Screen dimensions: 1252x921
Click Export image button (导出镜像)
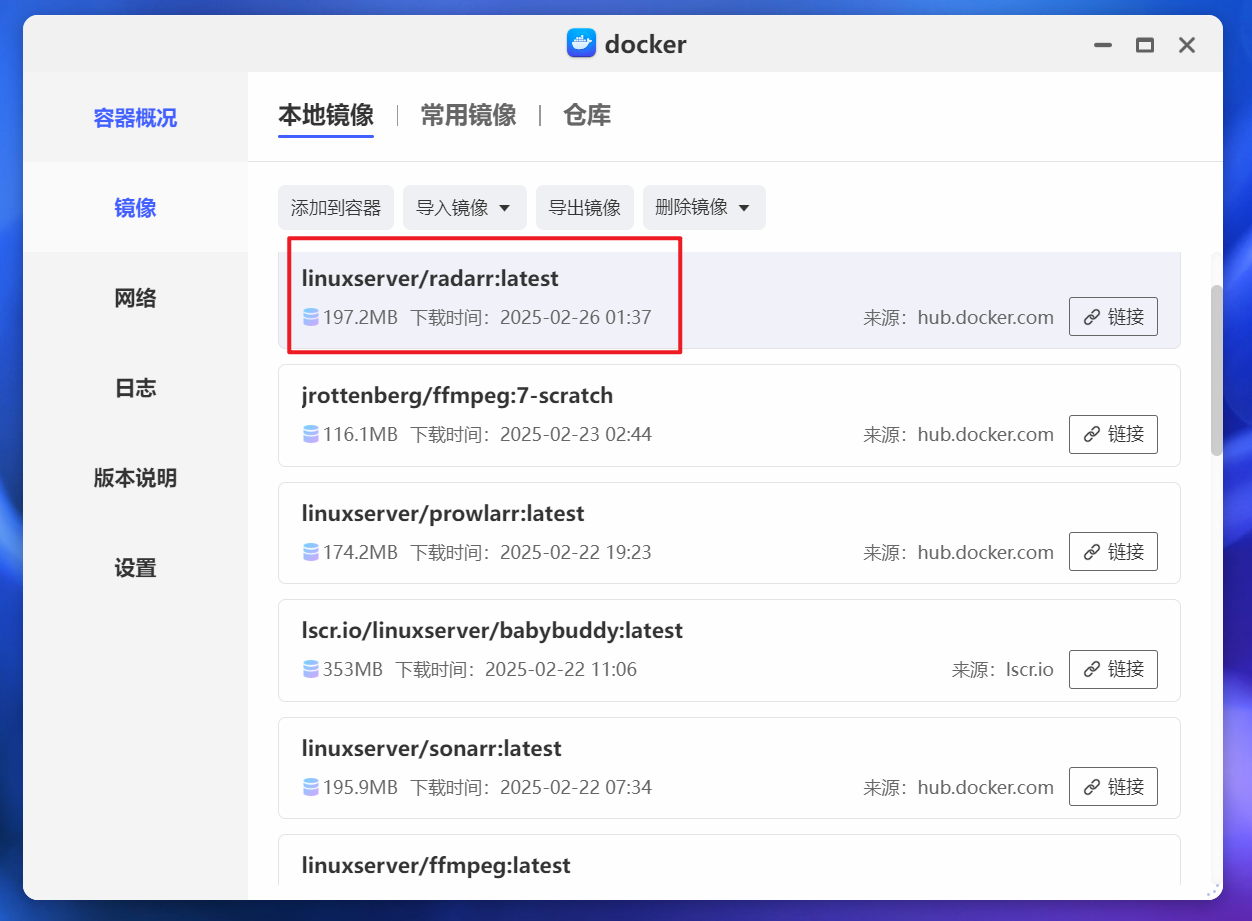pyautogui.click(x=585, y=208)
